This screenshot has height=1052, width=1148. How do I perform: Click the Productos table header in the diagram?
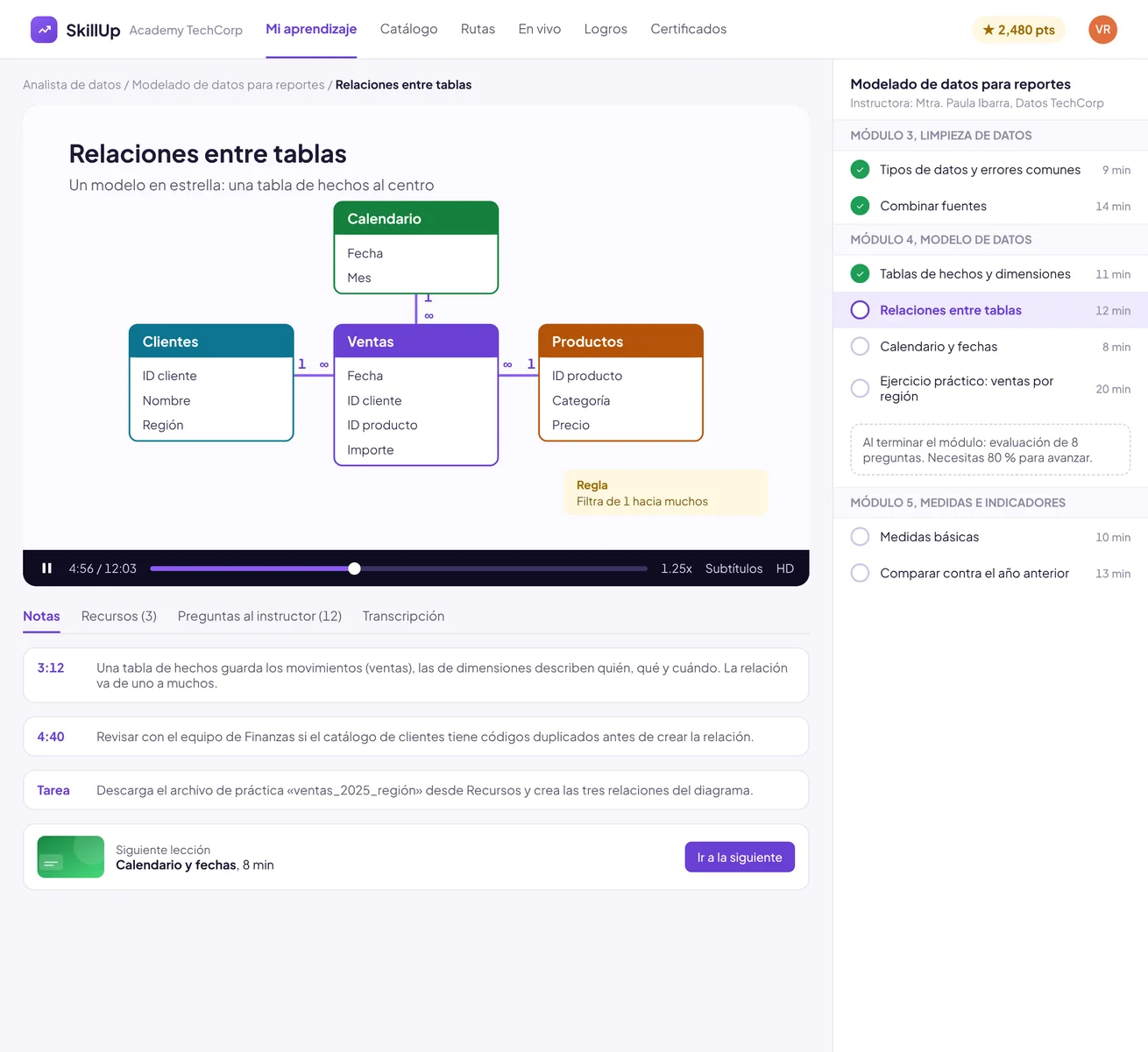pyautogui.click(x=620, y=342)
